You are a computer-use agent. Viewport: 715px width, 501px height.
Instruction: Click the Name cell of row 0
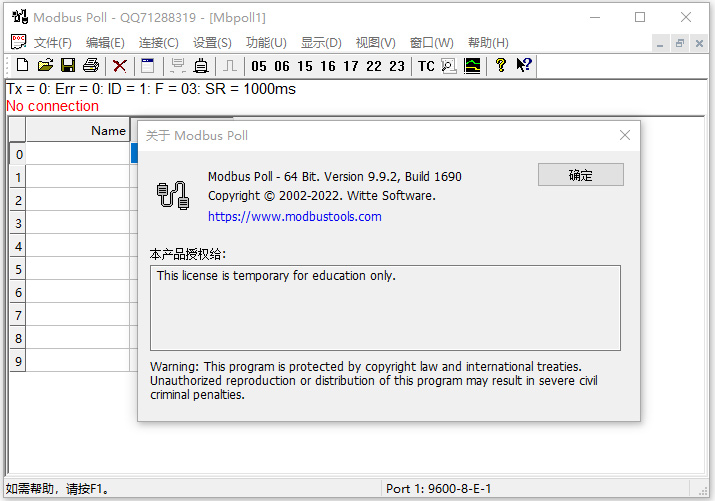pyautogui.click(x=78, y=154)
